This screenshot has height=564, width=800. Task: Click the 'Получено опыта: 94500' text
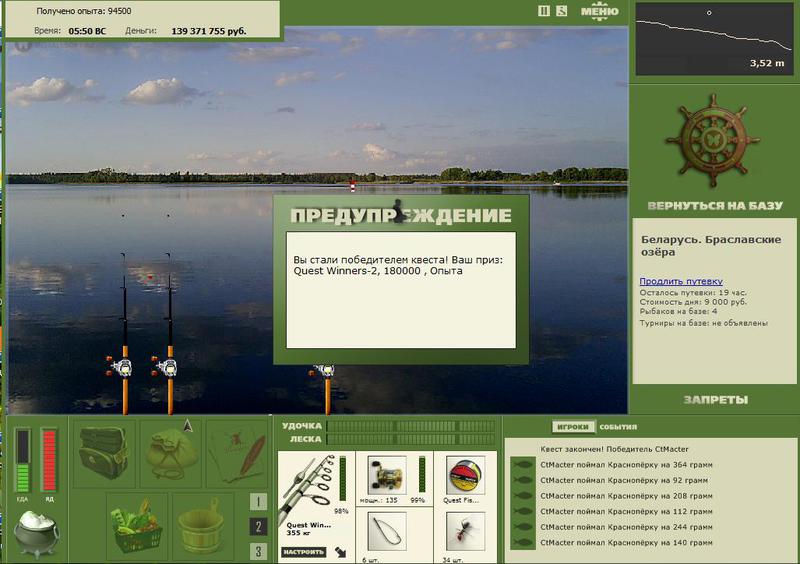[x=84, y=11]
